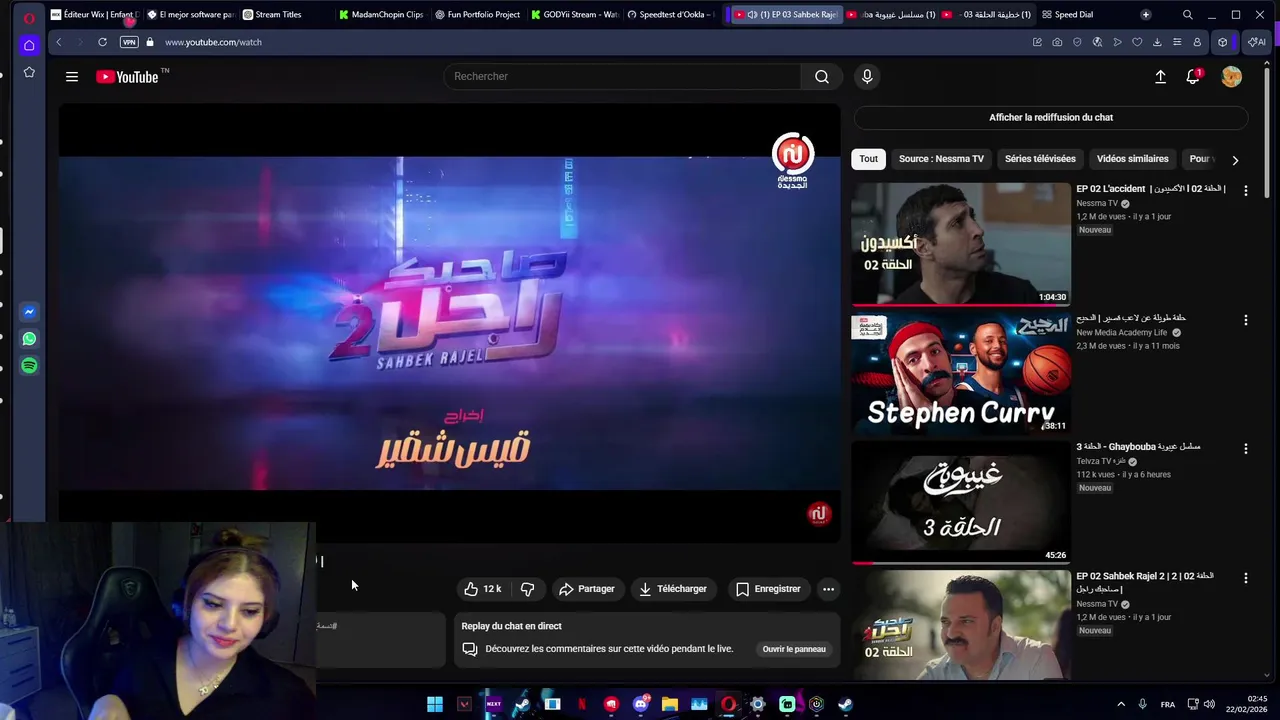Open Stephen Curry video thumbnail
The height and width of the screenshot is (720, 1280).
point(960,373)
